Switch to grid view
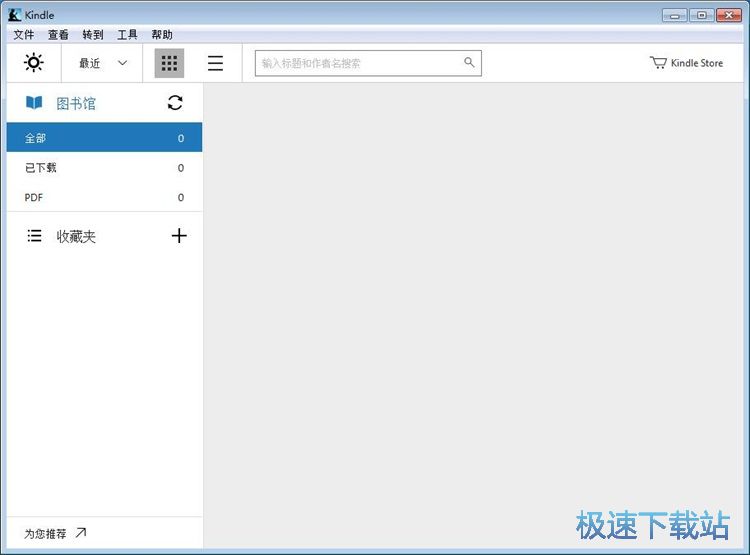This screenshot has height=555, width=750. [x=169, y=63]
